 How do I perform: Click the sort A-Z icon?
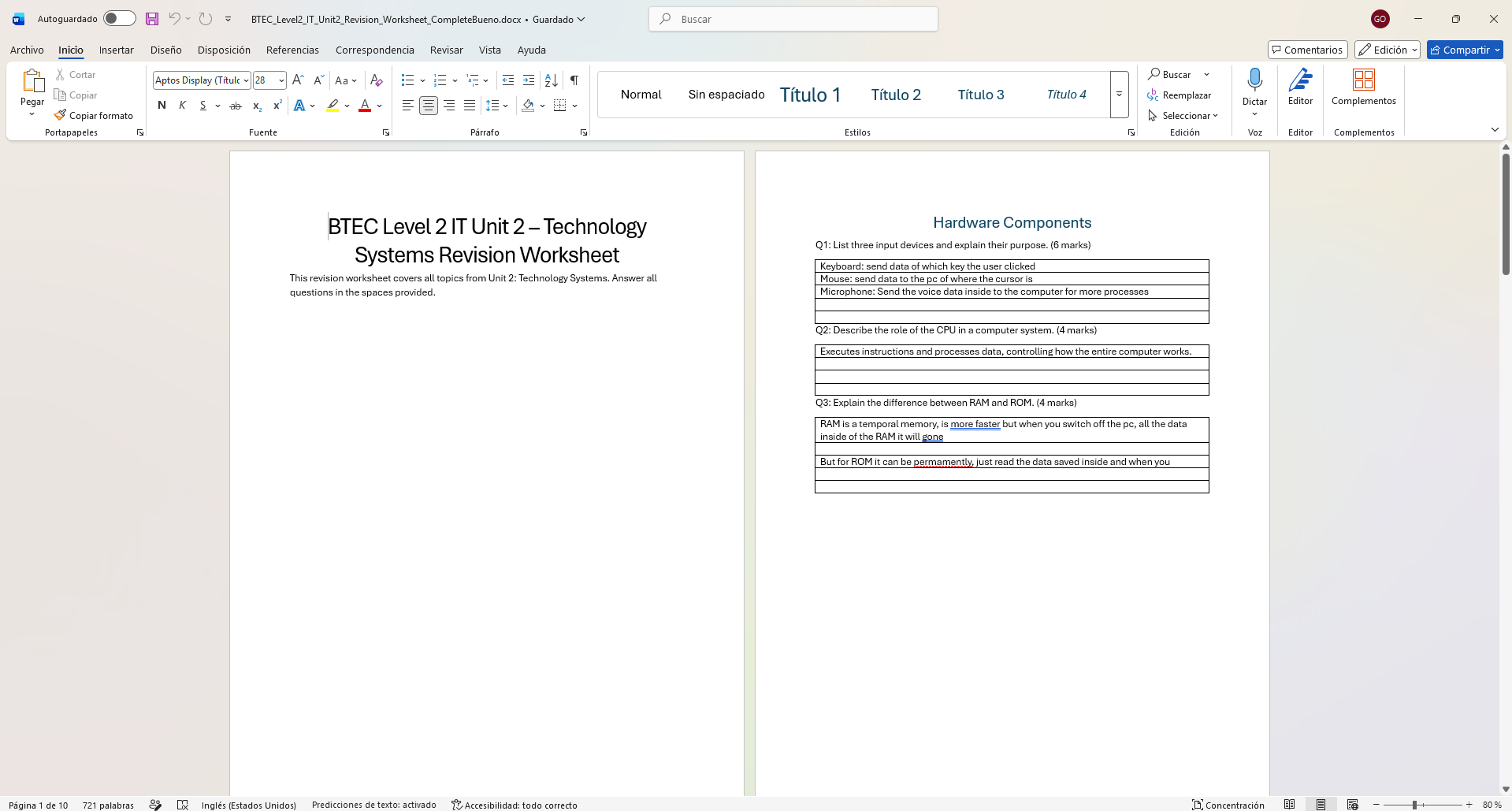[x=552, y=80]
